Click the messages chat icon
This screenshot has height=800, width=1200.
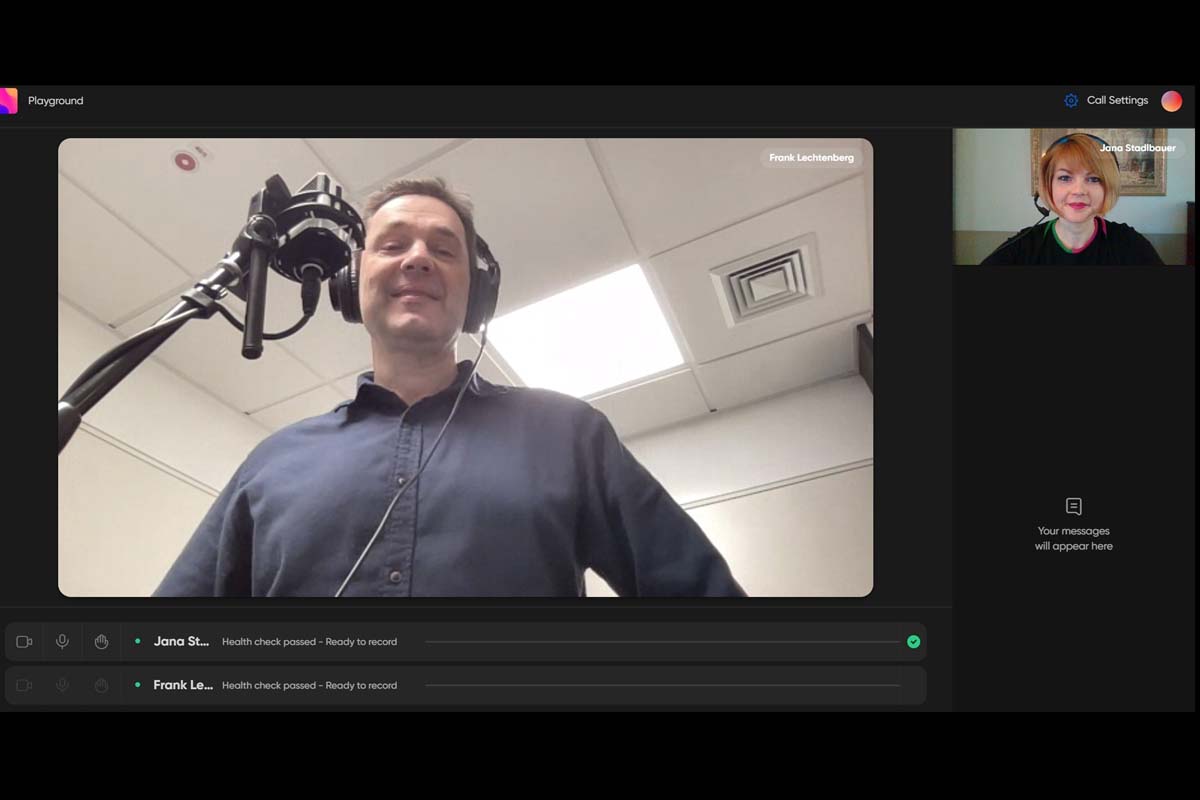point(1074,506)
